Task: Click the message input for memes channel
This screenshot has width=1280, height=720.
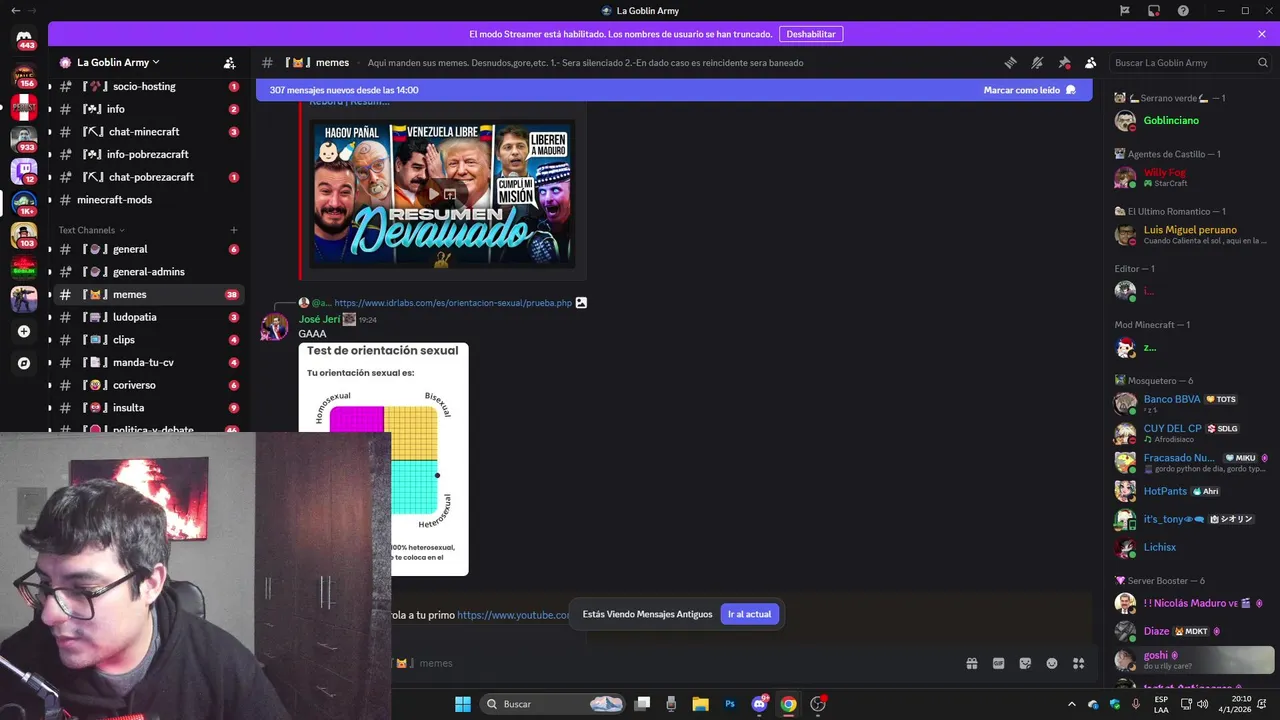Action: [675, 663]
